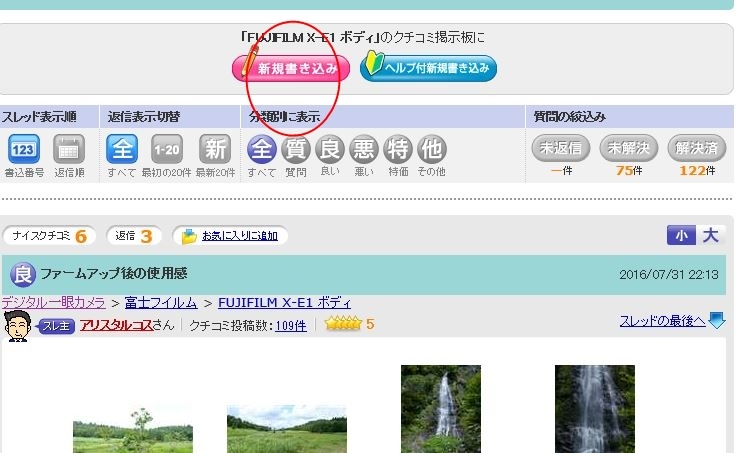The height and width of the screenshot is (453, 737).
Task: Open the 富士フイルム breadcrumb link
Action: (x=161, y=303)
